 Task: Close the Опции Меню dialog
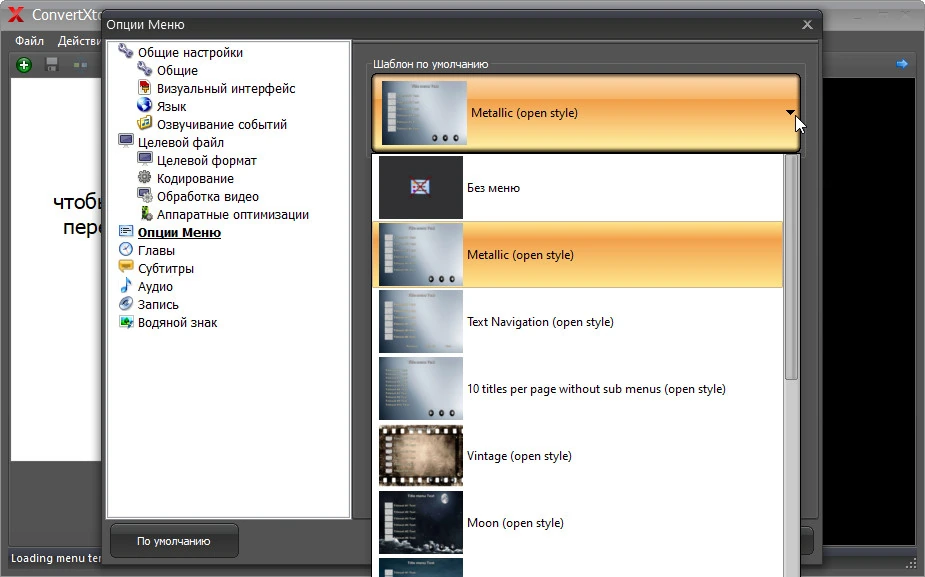pos(807,24)
